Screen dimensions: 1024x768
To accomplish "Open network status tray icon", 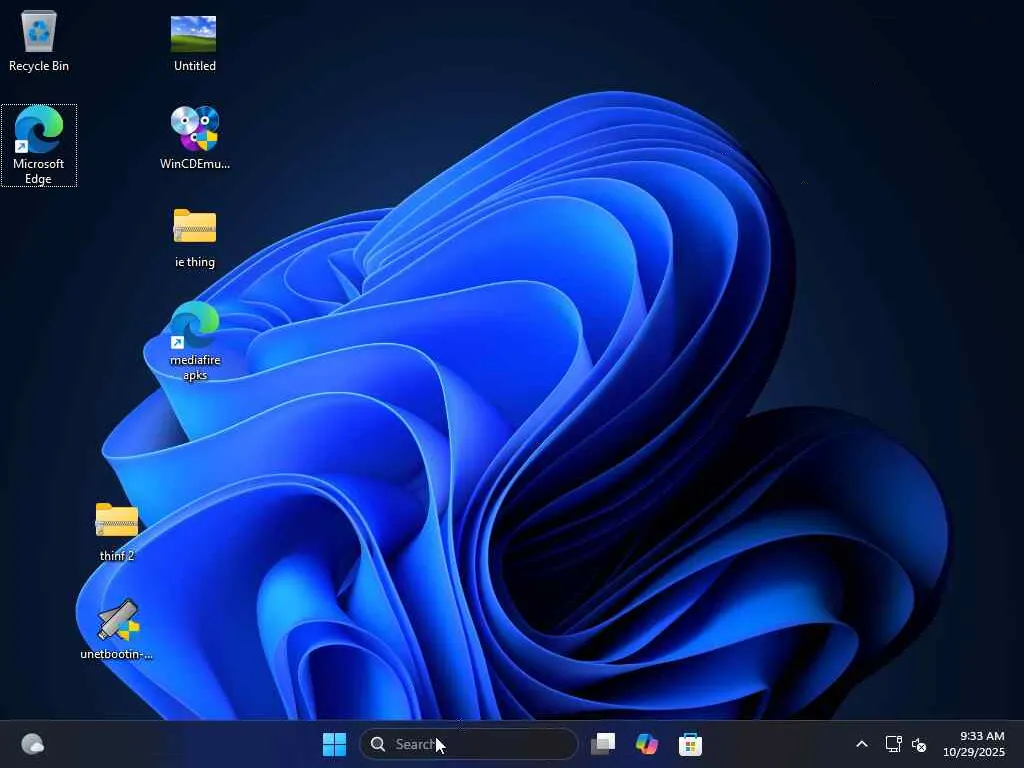I will (893, 744).
